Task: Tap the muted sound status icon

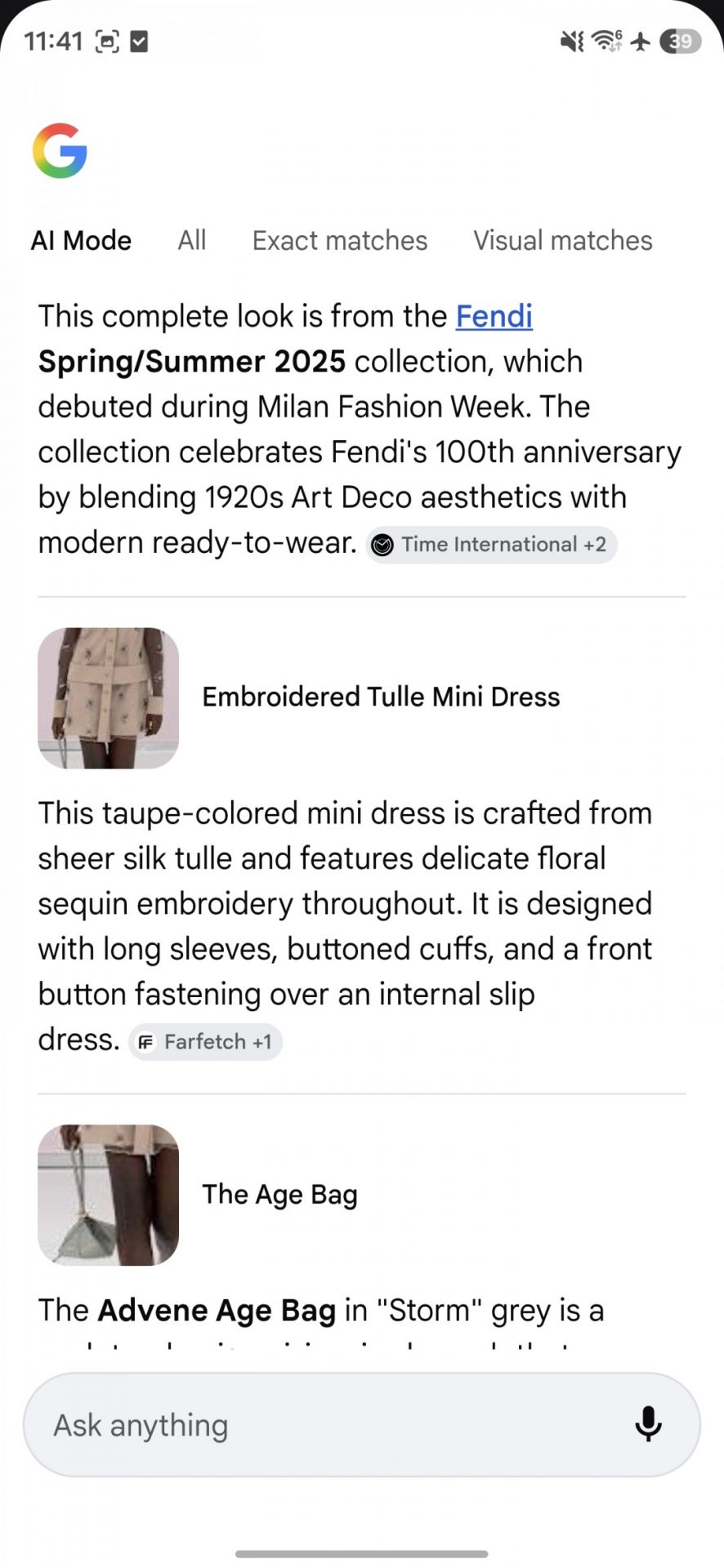Action: 571,41
